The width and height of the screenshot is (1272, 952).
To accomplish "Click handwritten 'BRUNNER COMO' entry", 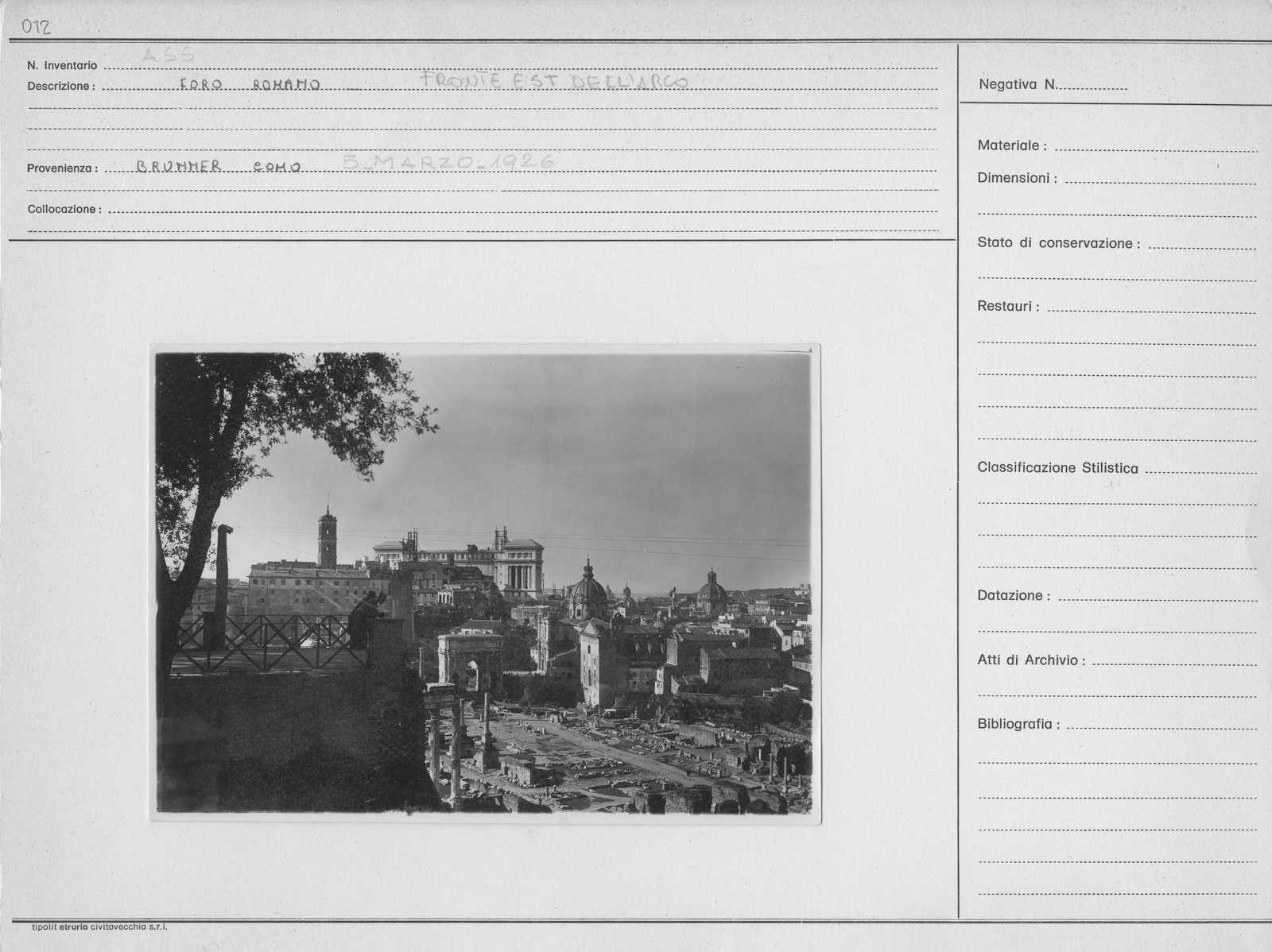I will coord(218,167).
